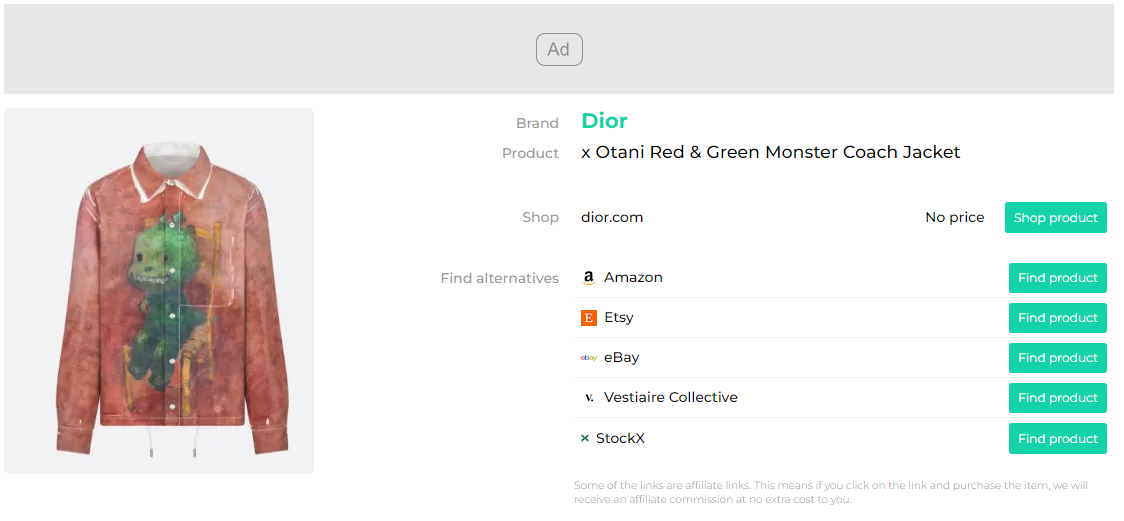Select the Etsy alternative text

tap(619, 318)
